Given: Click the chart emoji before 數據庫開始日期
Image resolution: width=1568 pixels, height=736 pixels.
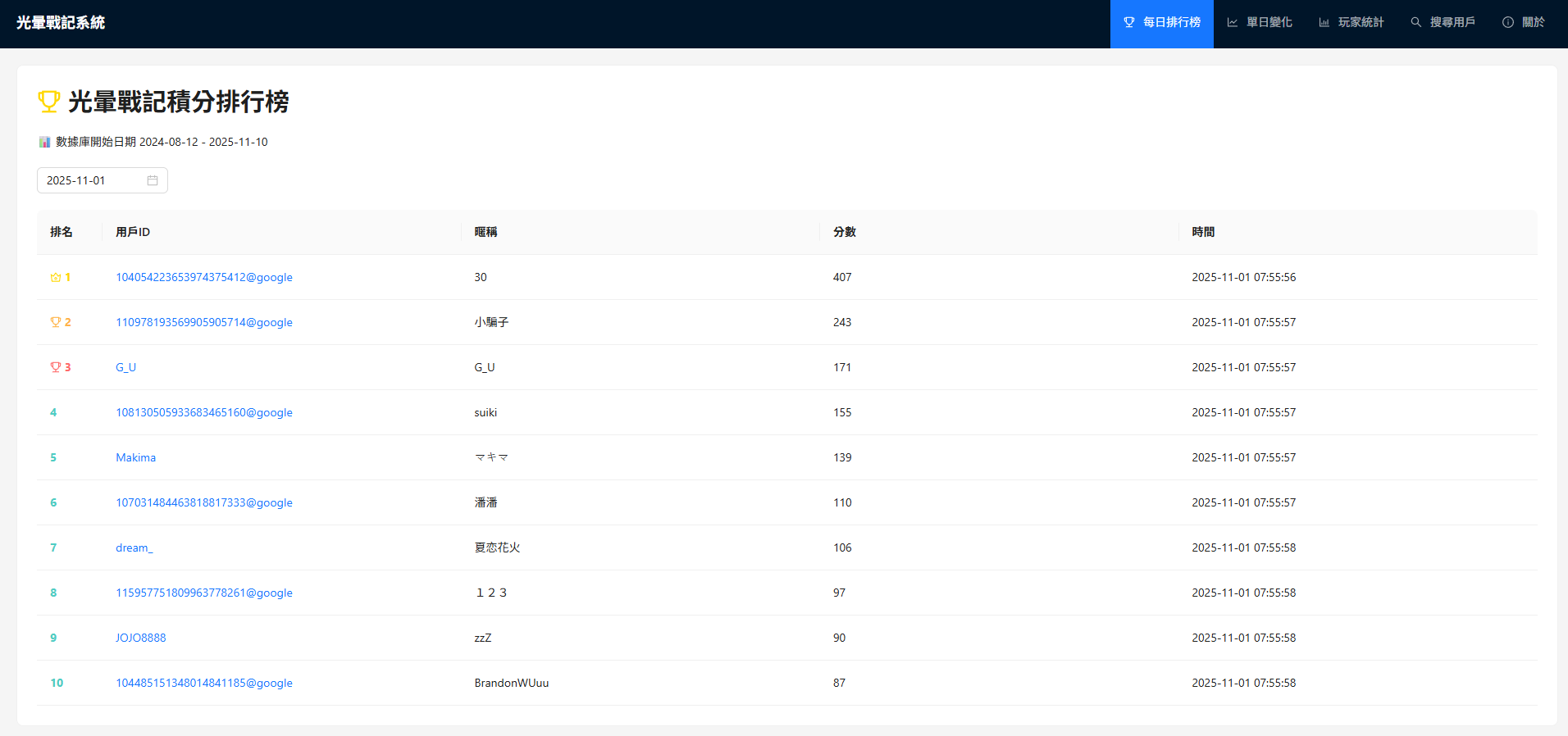Looking at the screenshot, I should coord(44,142).
